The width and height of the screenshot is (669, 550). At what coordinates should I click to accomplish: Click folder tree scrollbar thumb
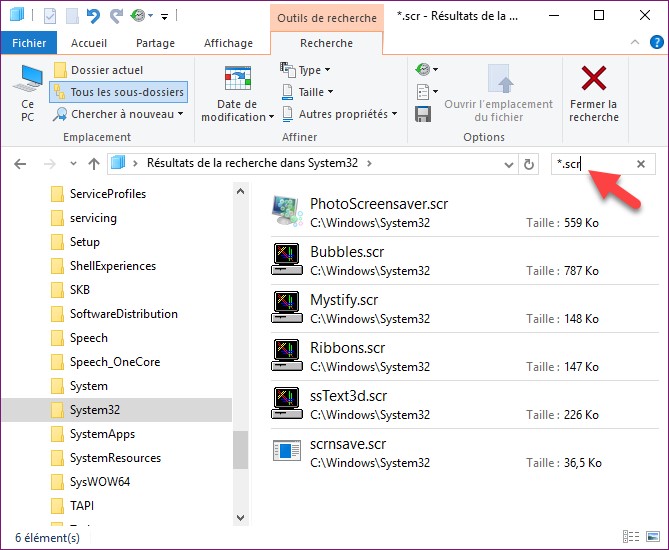click(x=241, y=450)
